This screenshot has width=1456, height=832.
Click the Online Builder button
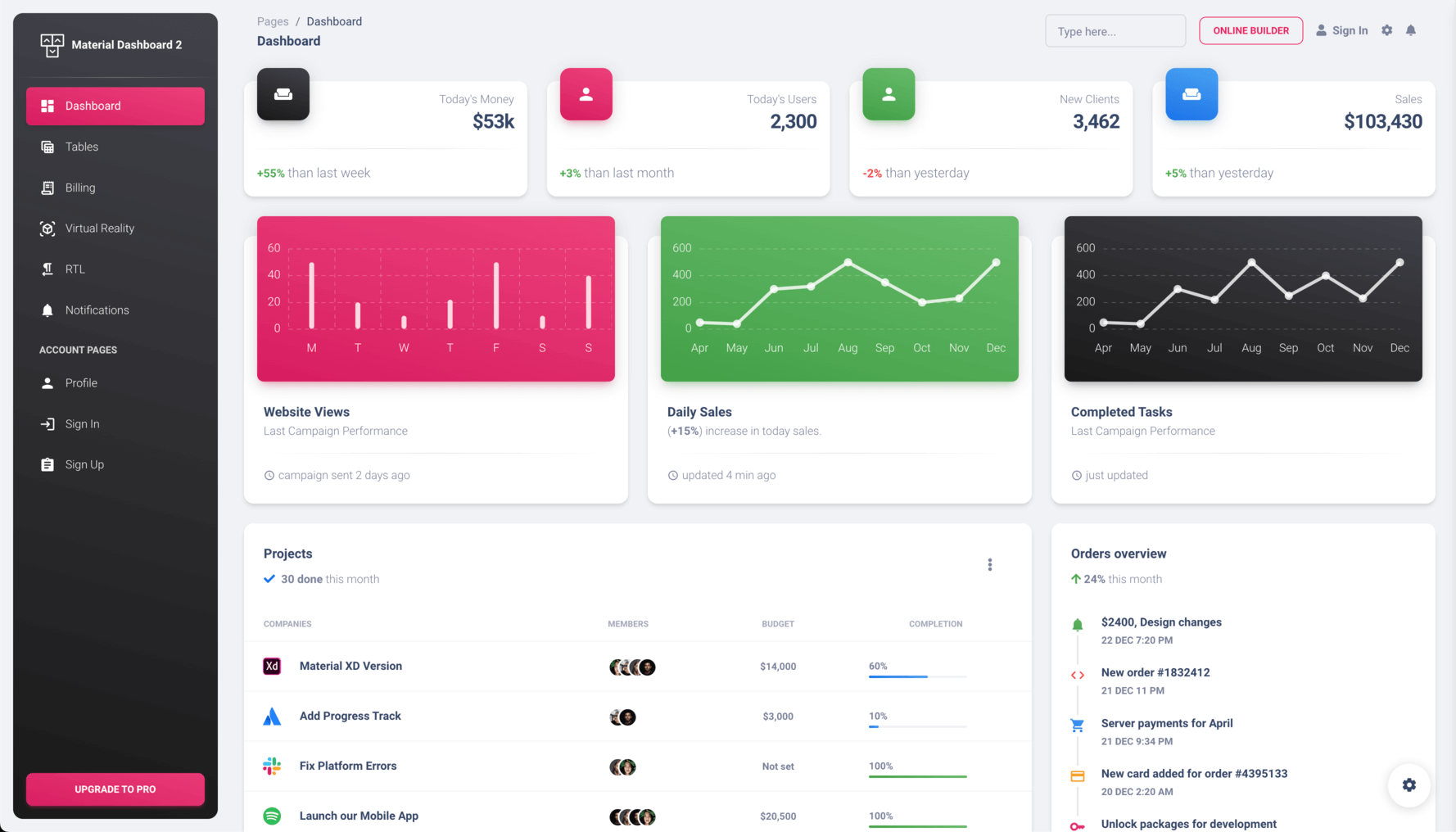[x=1251, y=31]
